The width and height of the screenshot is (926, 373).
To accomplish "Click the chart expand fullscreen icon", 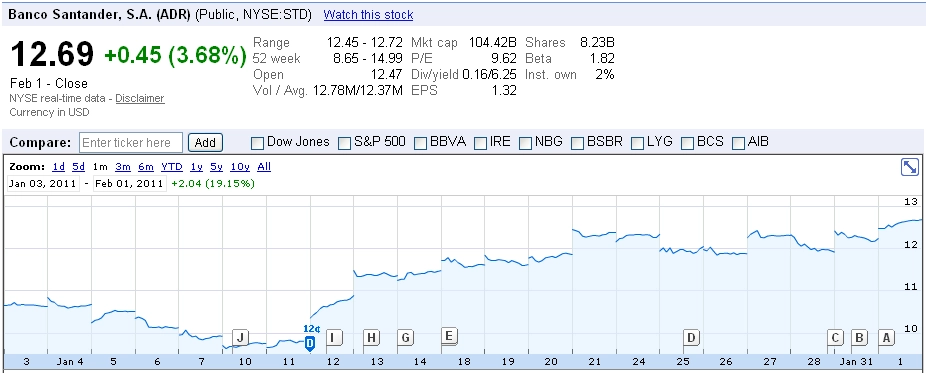I will point(909,167).
